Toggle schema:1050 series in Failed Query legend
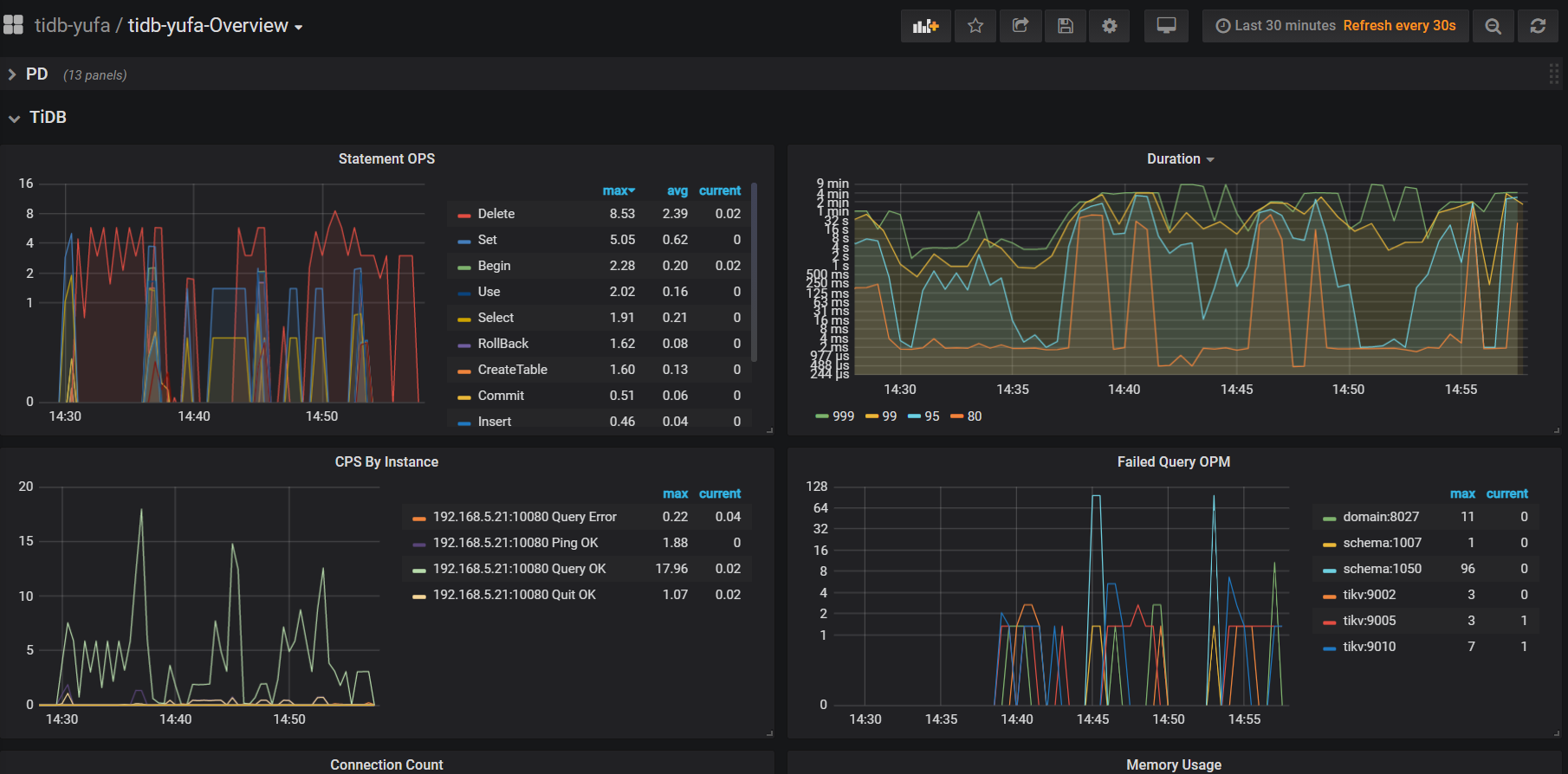 pyautogui.click(x=1382, y=569)
